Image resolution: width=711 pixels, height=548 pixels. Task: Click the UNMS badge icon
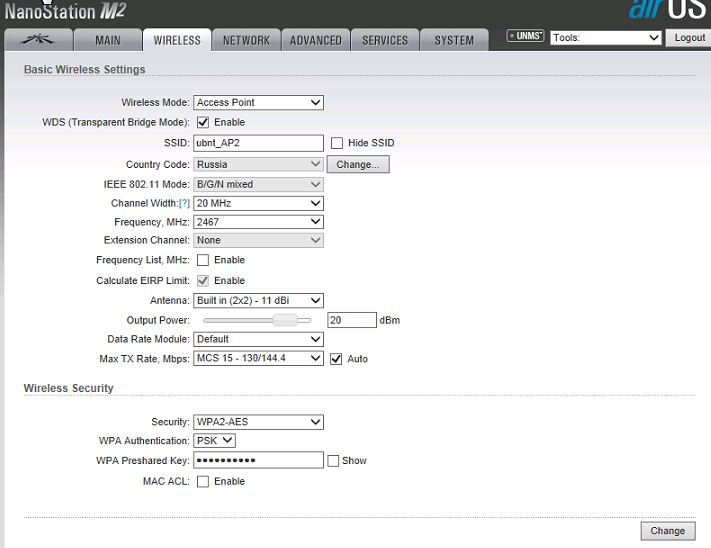click(x=525, y=37)
